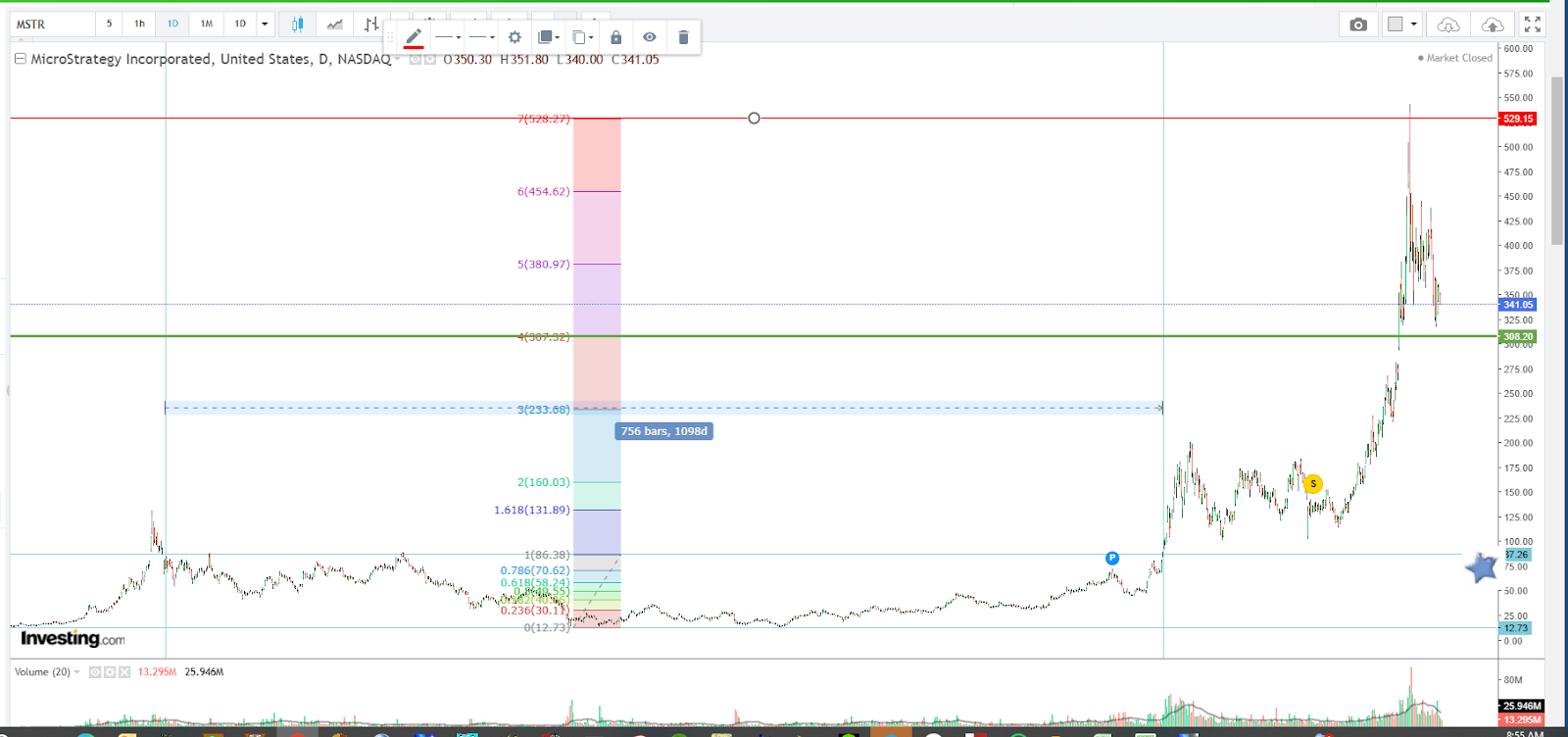1568x737 pixels.
Task: Click the Investing.com logo link
Action: click(73, 639)
